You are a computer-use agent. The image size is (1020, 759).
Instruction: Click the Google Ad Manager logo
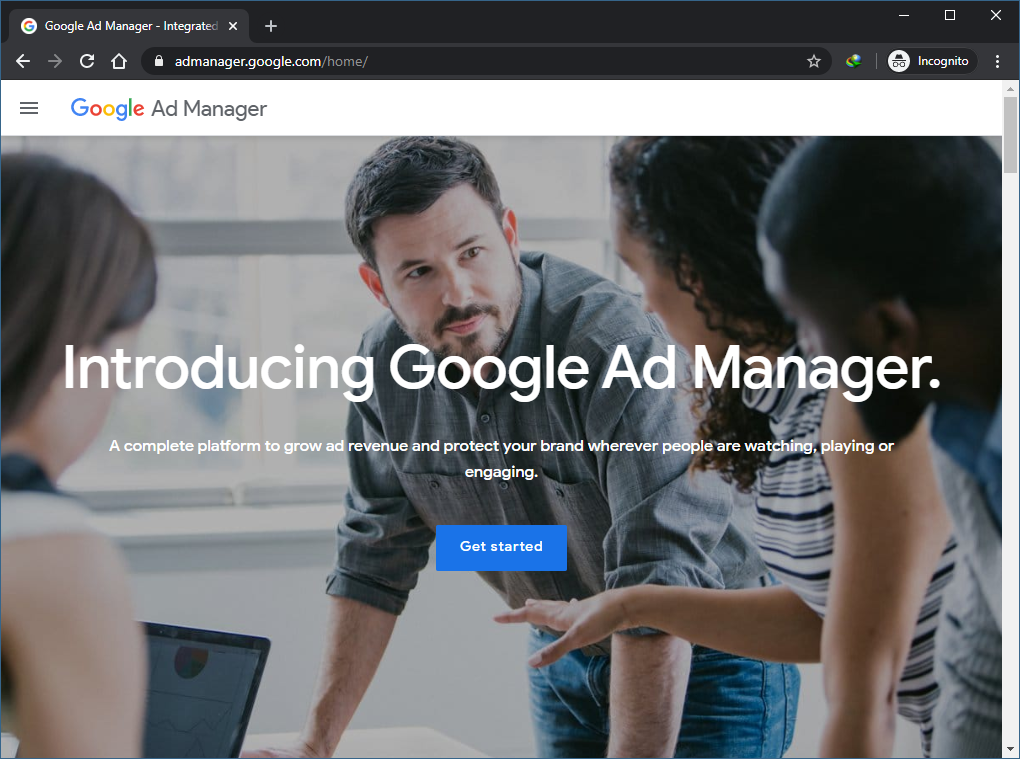168,109
